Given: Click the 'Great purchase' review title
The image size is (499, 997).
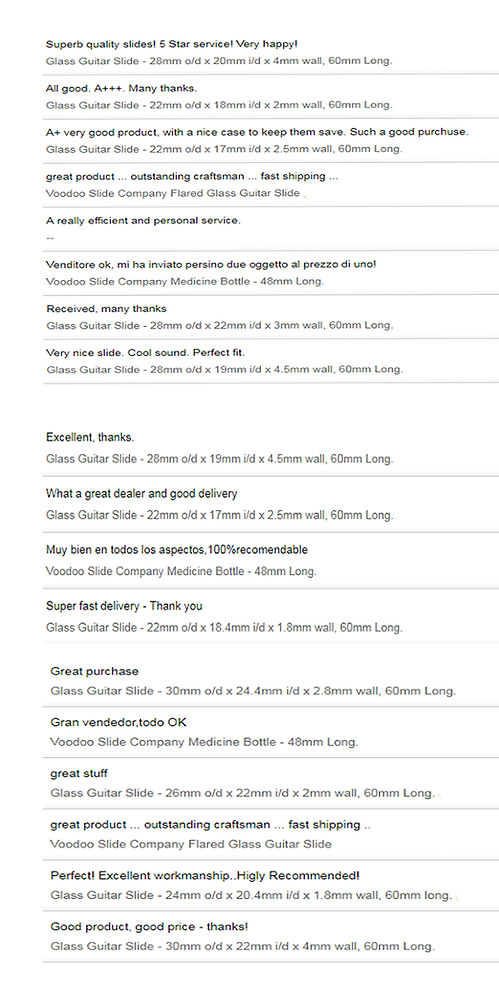Looking at the screenshot, I should pos(94,671).
